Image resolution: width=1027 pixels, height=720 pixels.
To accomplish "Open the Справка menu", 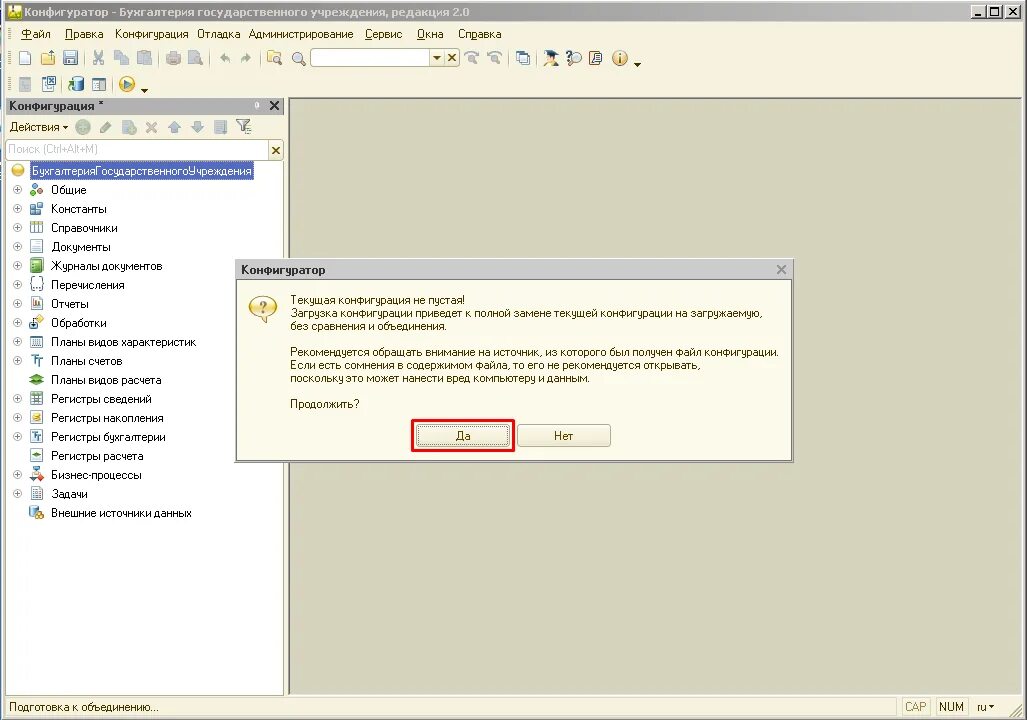I will click(479, 34).
